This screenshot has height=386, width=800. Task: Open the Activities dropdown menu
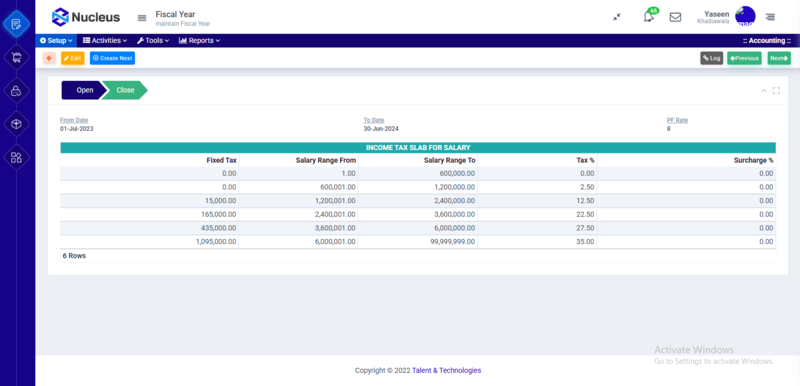pyautogui.click(x=105, y=41)
